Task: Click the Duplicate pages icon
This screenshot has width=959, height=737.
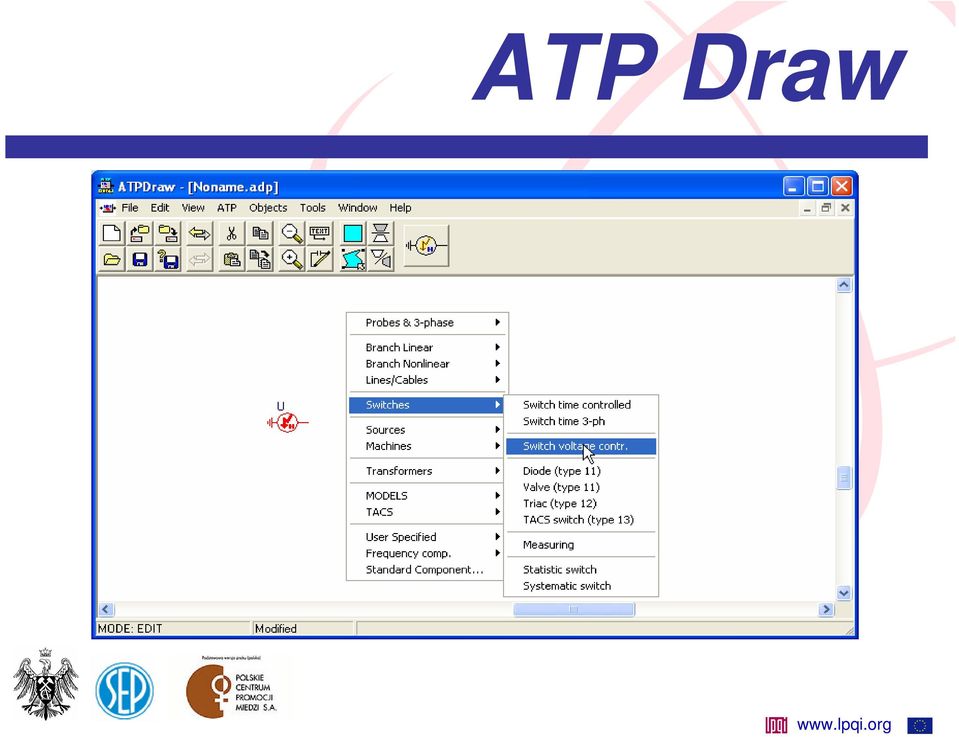Action: 261,259
